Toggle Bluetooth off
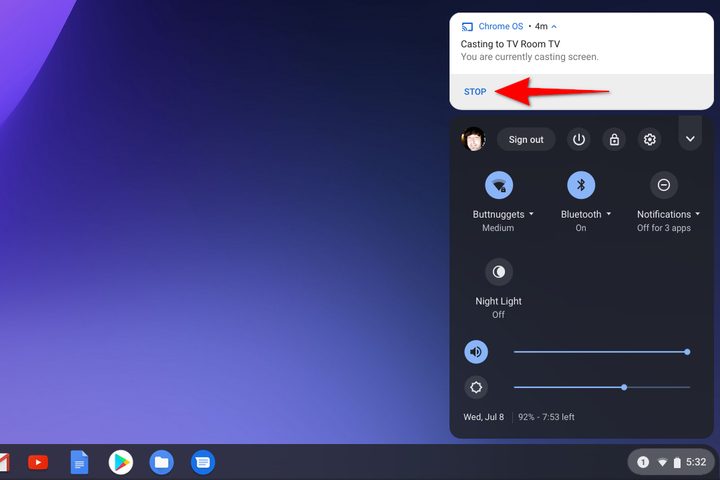Viewport: 720px width, 480px height. pyautogui.click(x=581, y=185)
